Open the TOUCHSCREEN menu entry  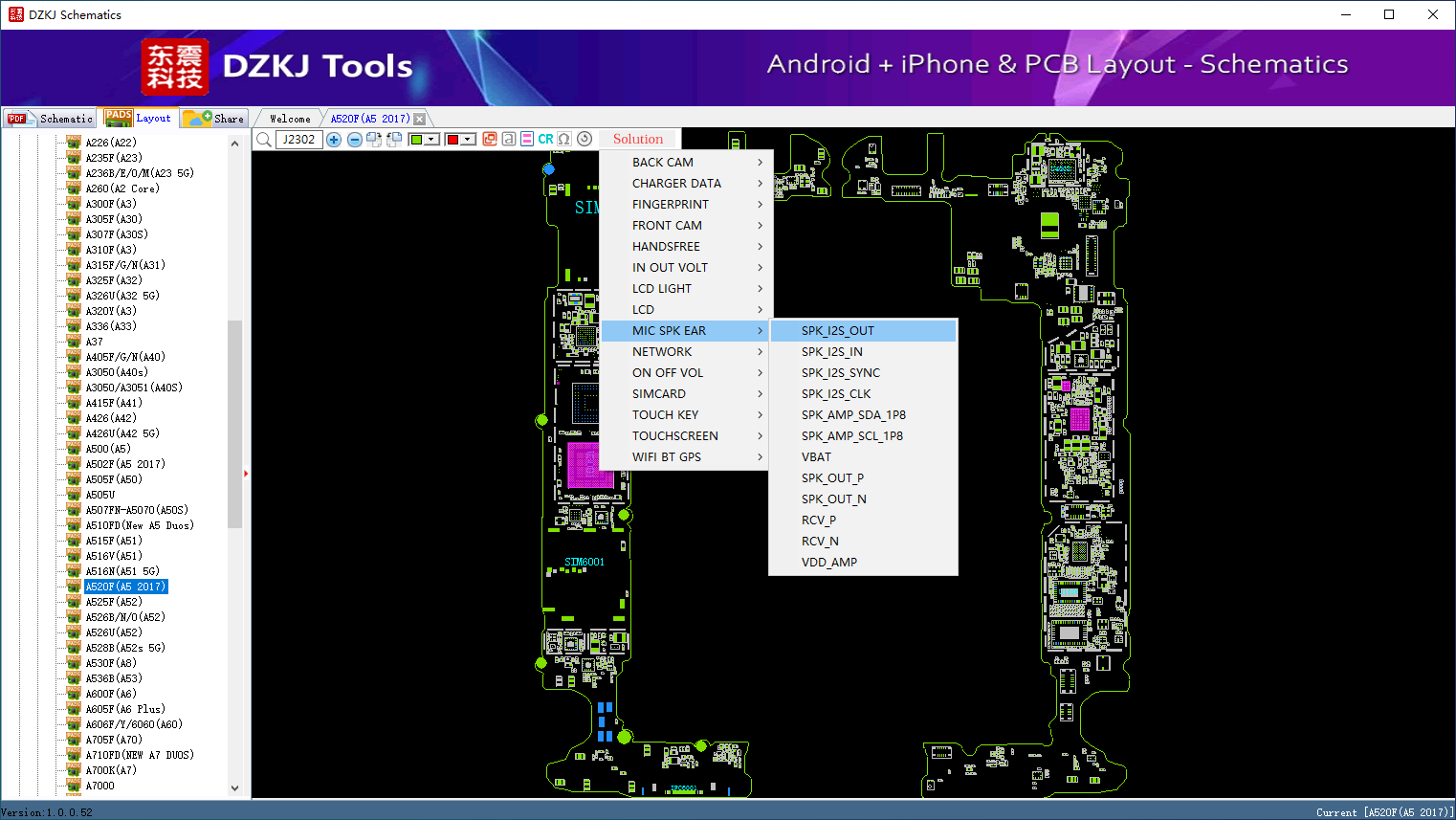(x=687, y=436)
